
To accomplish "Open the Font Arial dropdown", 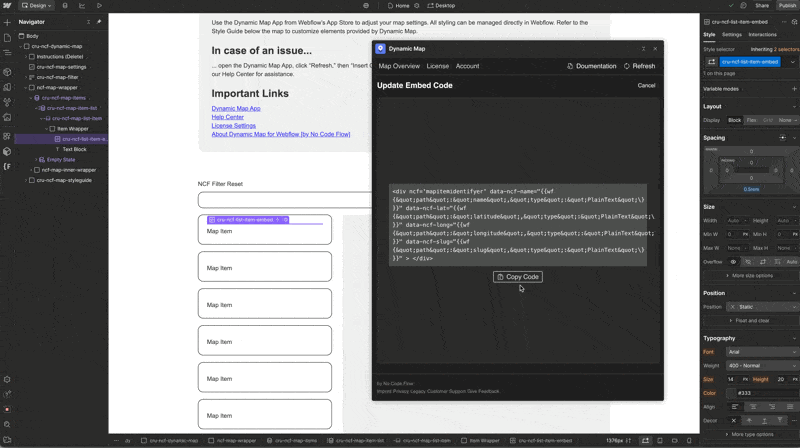I will pos(762,352).
